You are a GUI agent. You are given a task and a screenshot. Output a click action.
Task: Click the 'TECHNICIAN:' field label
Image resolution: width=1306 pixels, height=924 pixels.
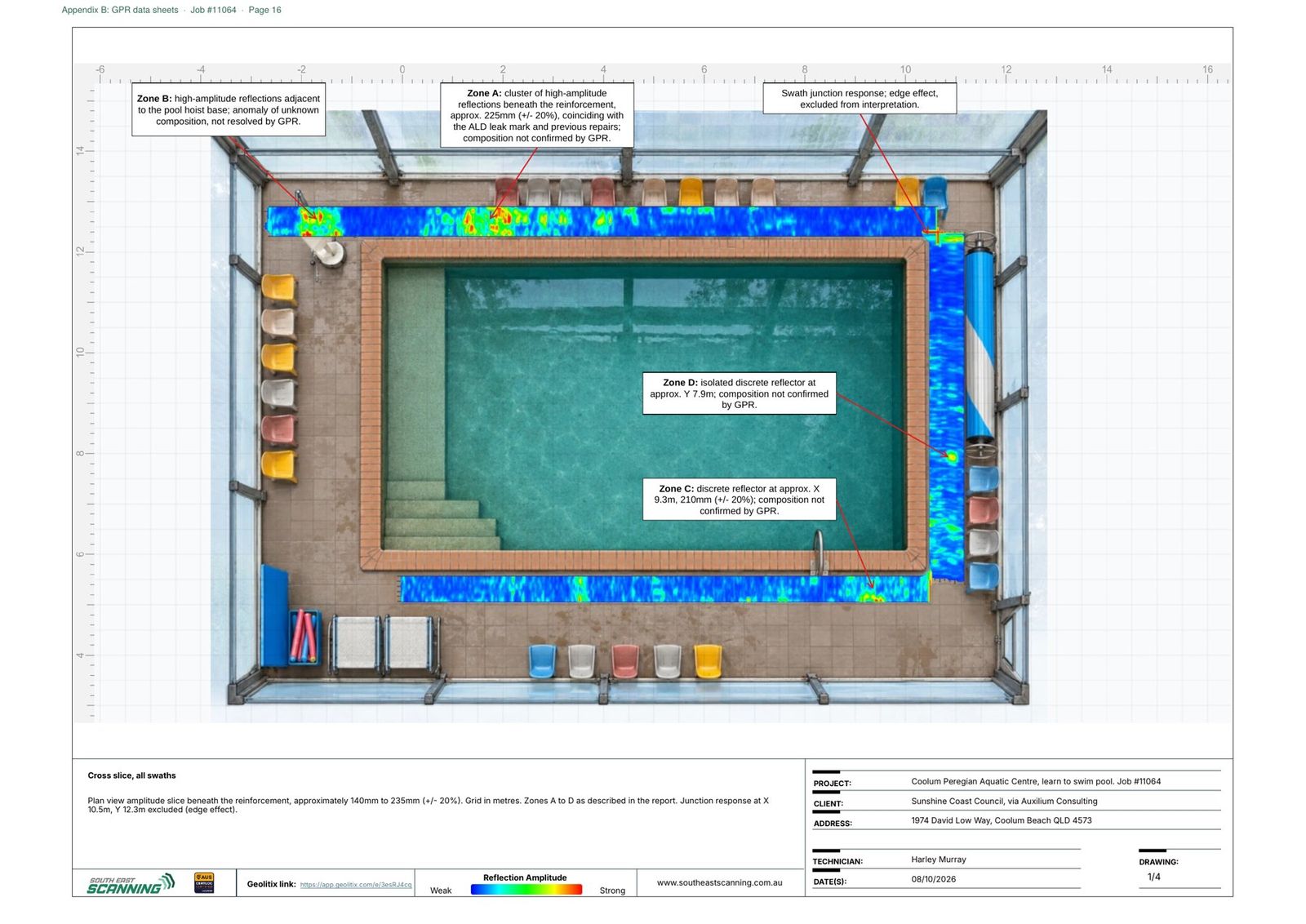[837, 861]
